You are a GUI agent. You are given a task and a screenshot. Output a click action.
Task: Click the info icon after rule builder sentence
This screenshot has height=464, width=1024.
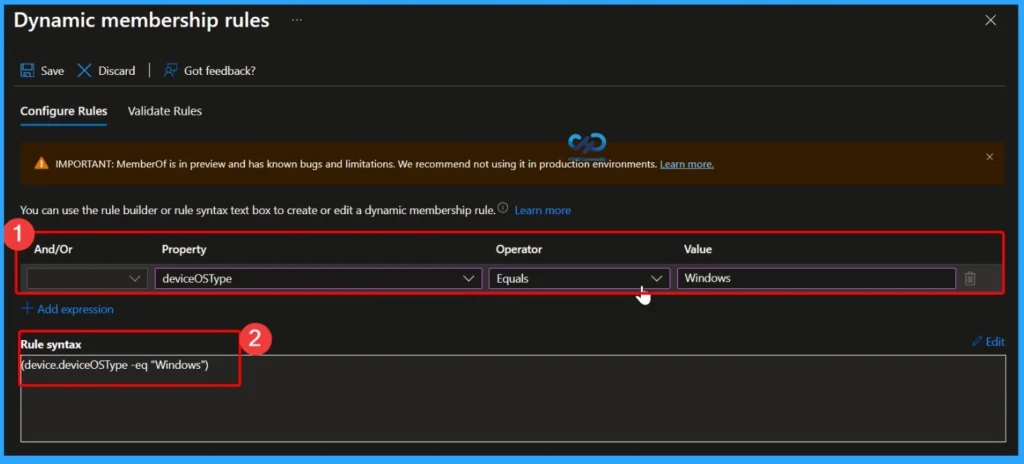point(503,208)
